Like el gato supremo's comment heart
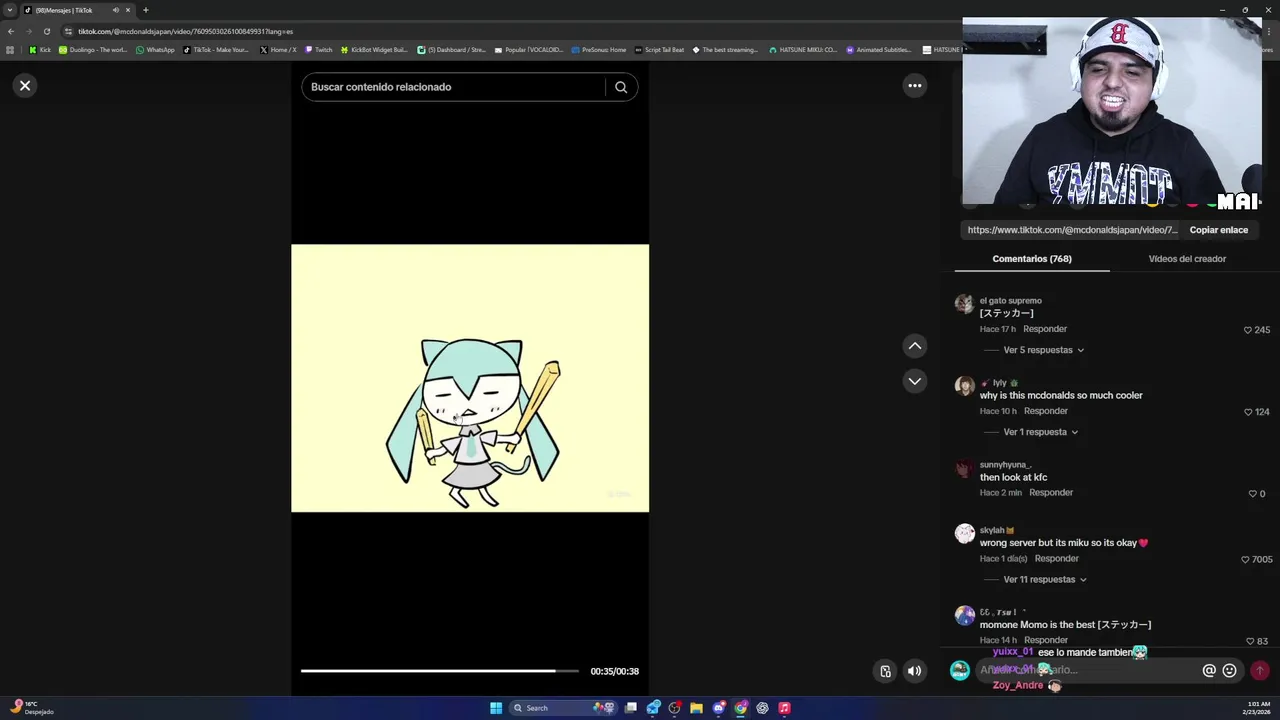1280x720 pixels. 1247,330
